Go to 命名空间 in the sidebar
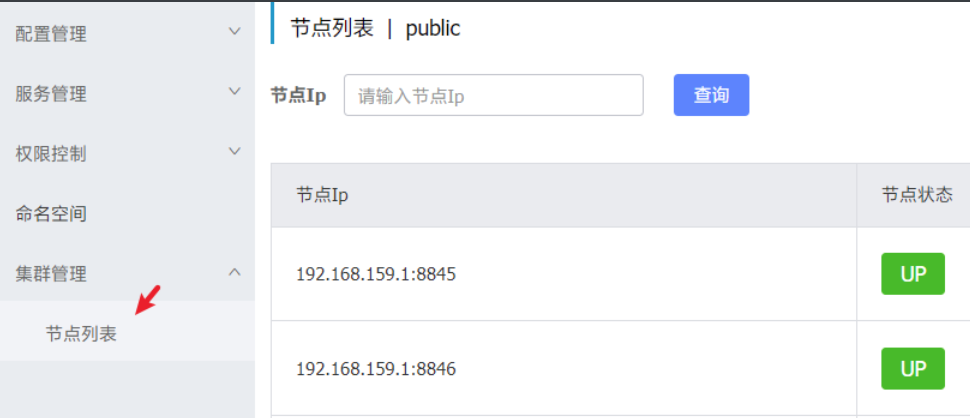This screenshot has width=970, height=418. [51, 214]
